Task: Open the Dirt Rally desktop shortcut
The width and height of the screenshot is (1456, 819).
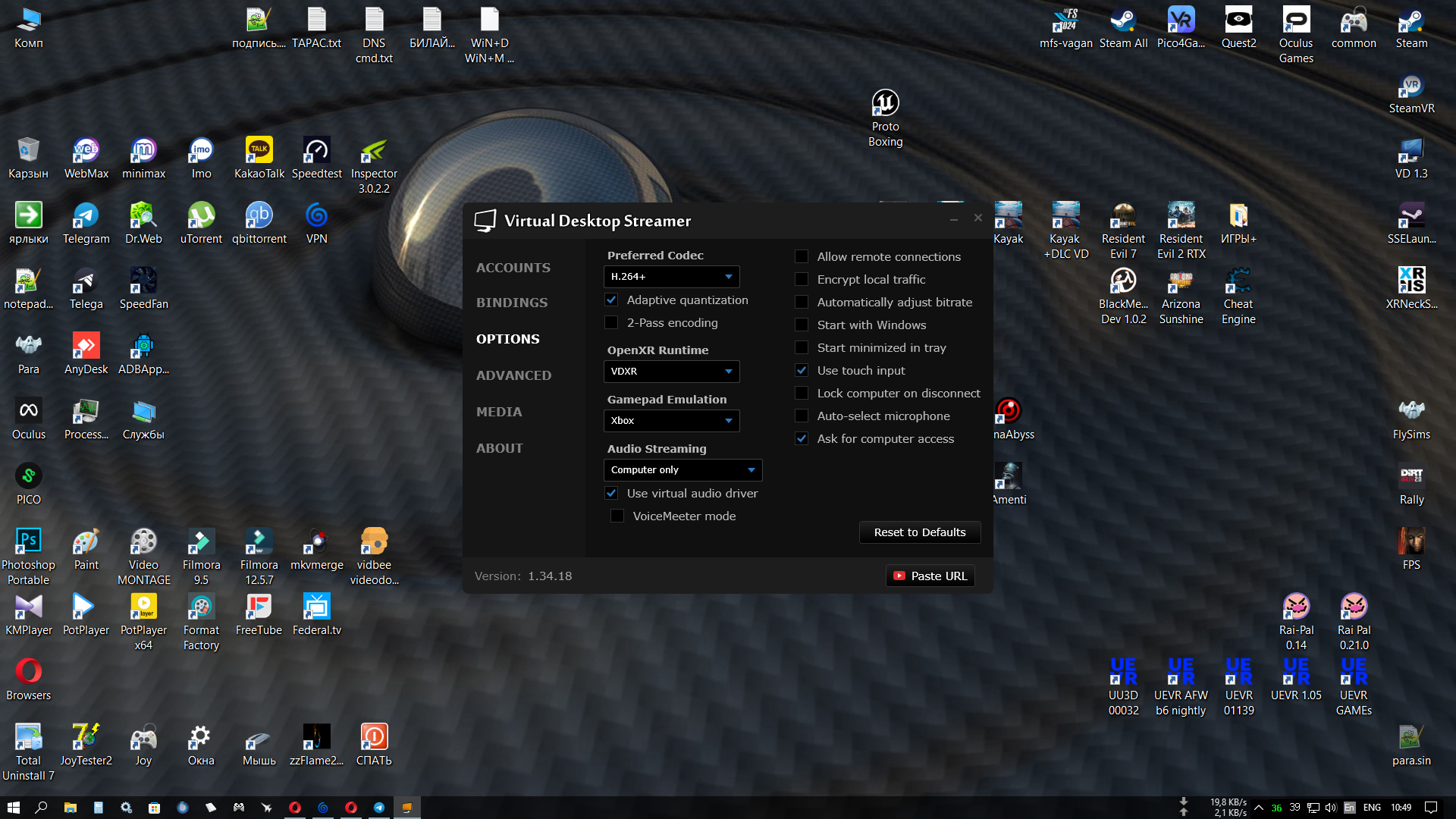Action: pos(1411,484)
